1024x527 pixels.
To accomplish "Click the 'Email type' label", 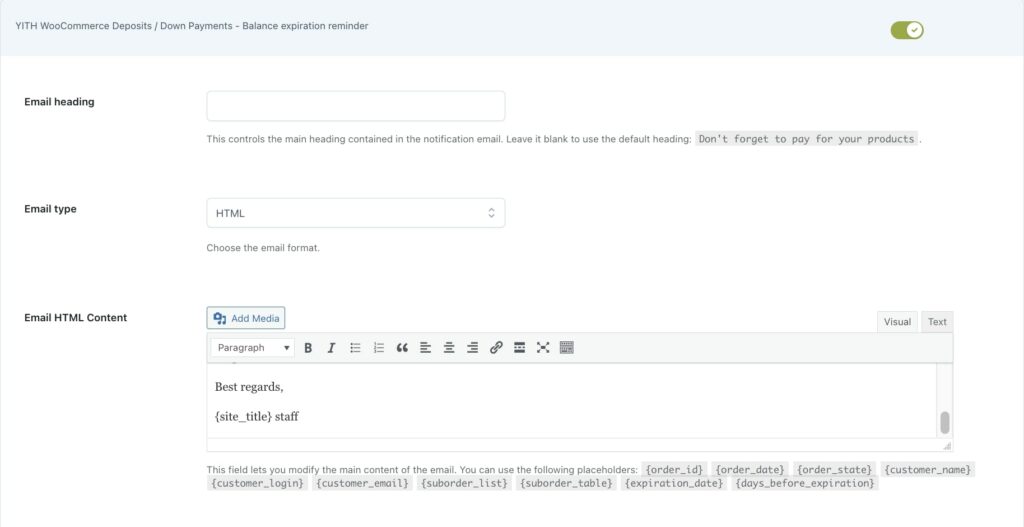I will [50, 209].
